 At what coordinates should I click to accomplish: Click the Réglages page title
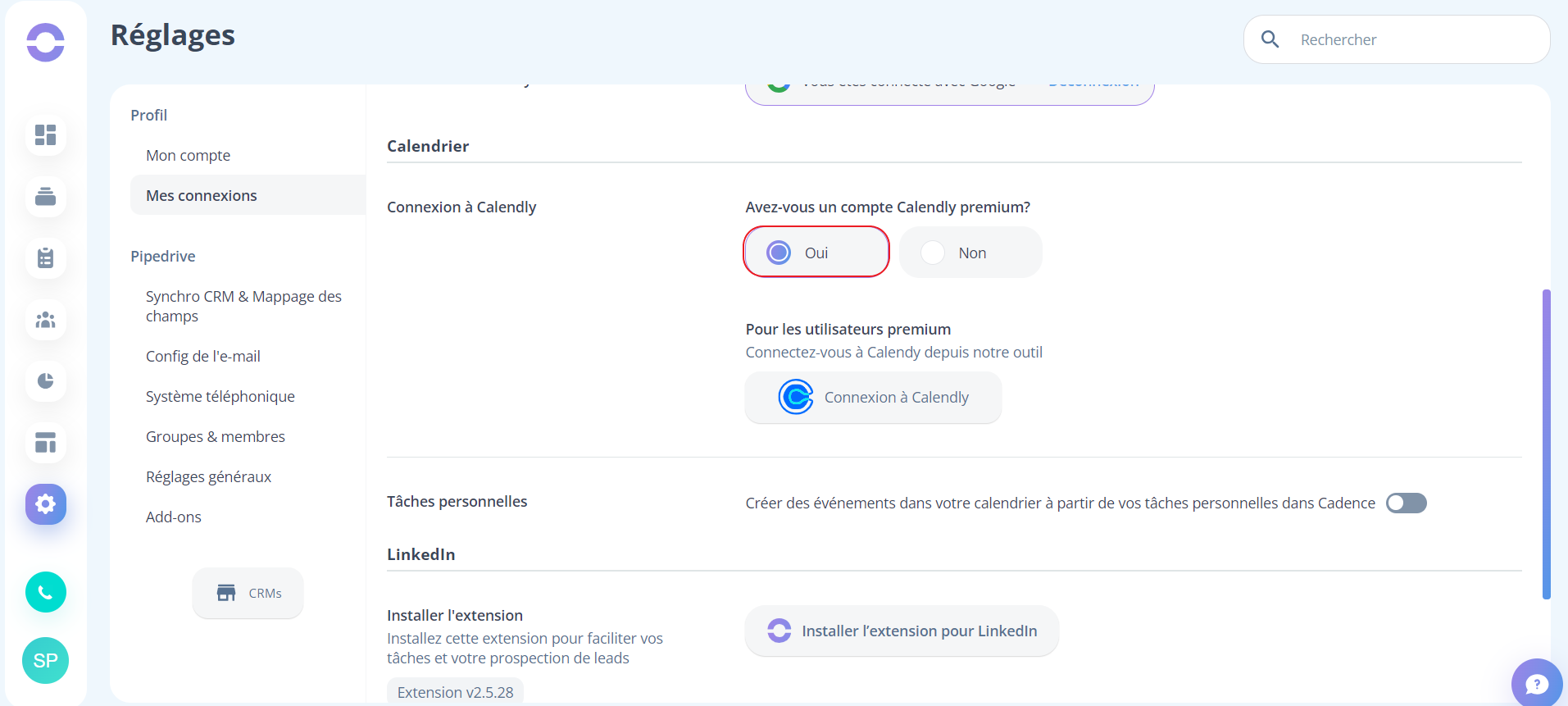pos(173,35)
